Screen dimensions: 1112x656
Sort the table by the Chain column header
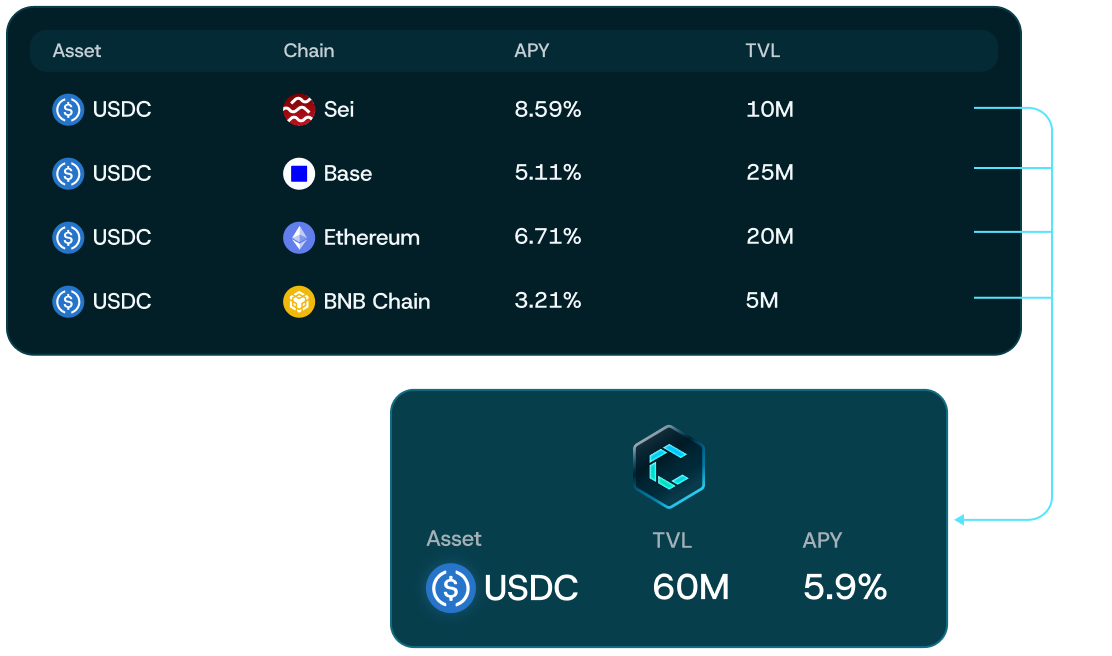(x=309, y=51)
